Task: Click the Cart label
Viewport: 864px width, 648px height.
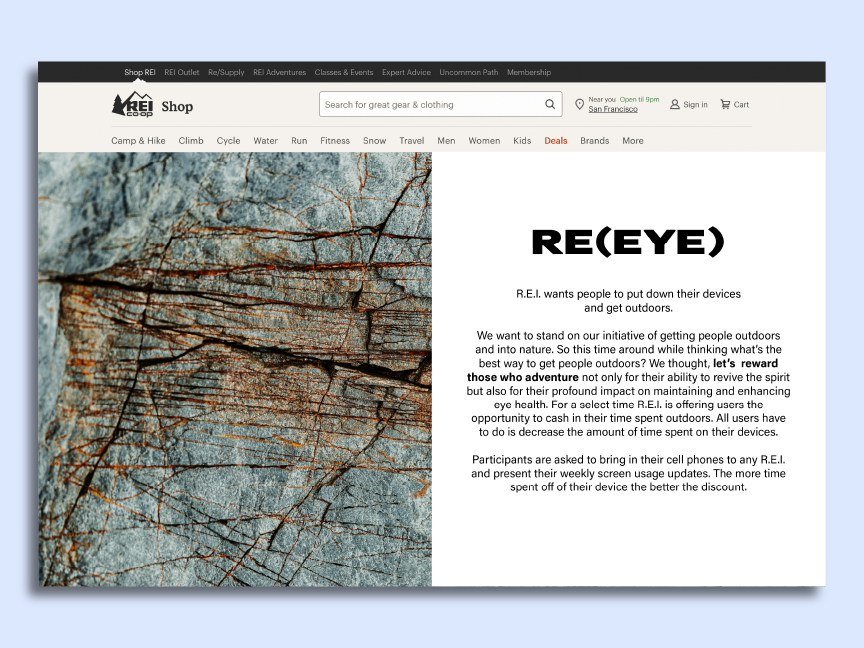Action: 741,104
